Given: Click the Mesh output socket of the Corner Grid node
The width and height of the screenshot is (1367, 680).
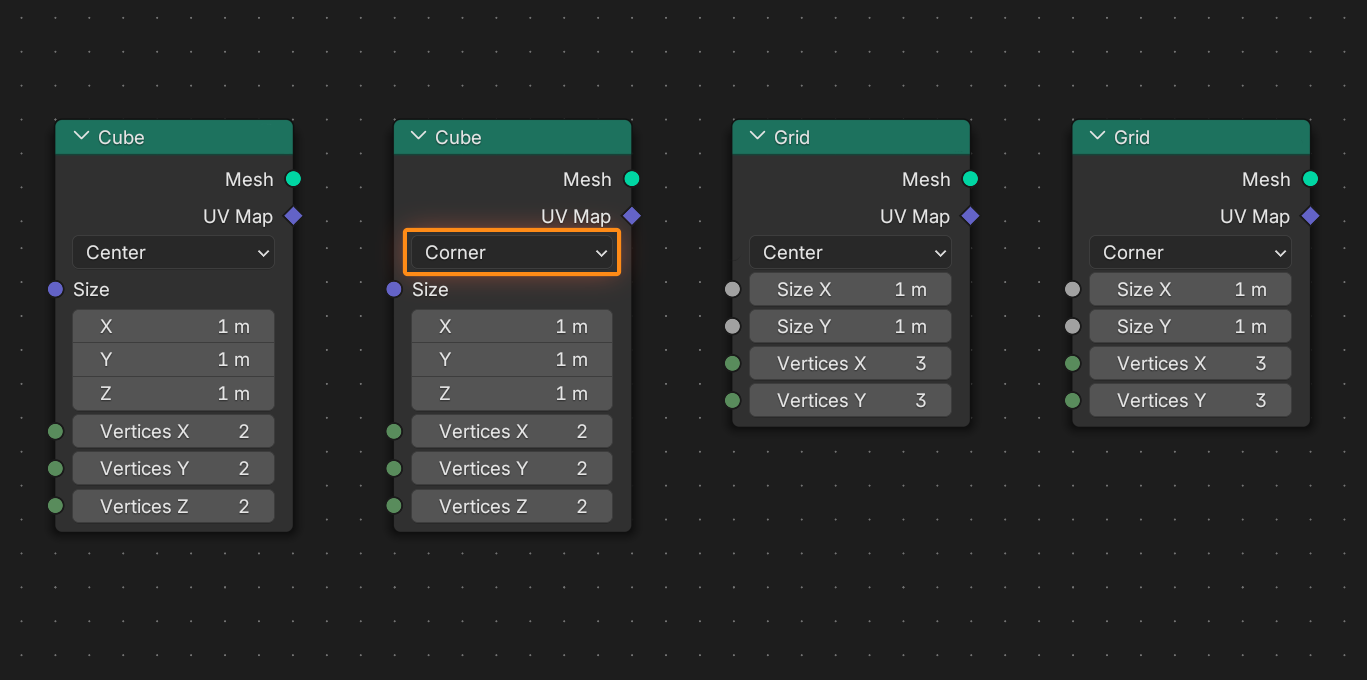Looking at the screenshot, I should pyautogui.click(x=1310, y=179).
